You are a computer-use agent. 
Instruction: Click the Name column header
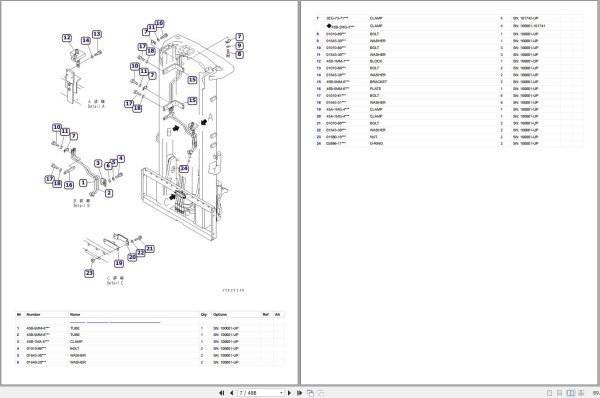click(x=75, y=315)
